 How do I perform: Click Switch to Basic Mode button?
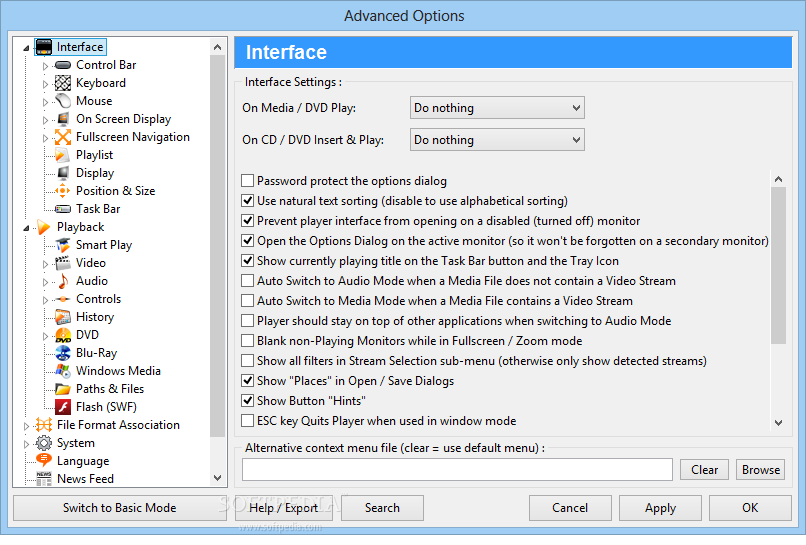pyautogui.click(x=120, y=508)
